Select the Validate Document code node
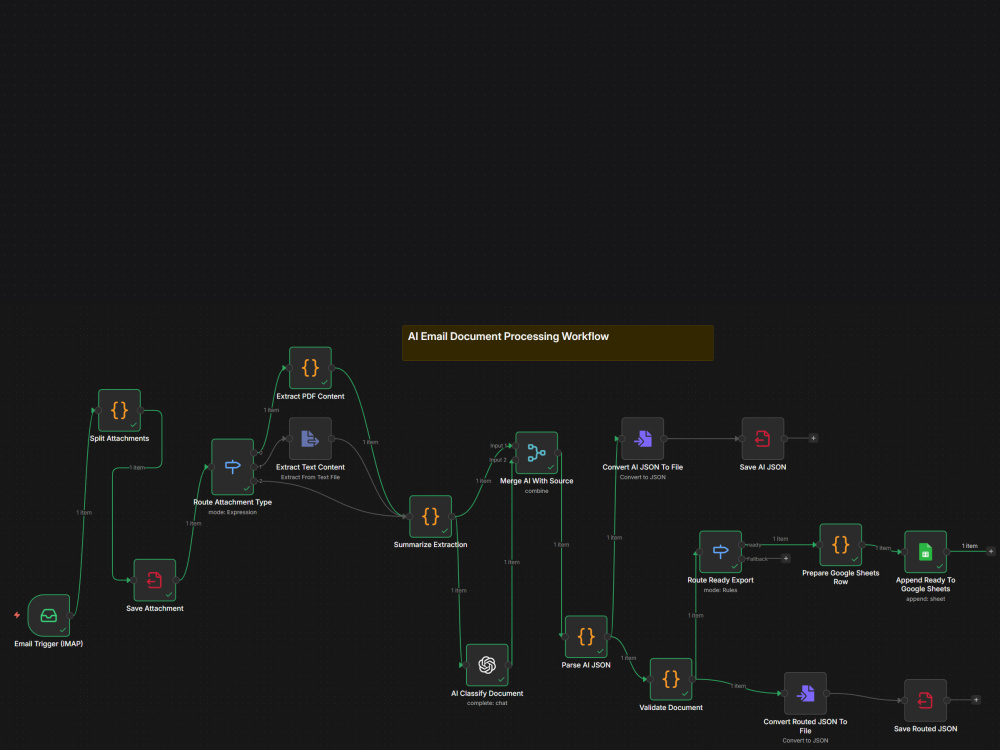 click(x=671, y=679)
